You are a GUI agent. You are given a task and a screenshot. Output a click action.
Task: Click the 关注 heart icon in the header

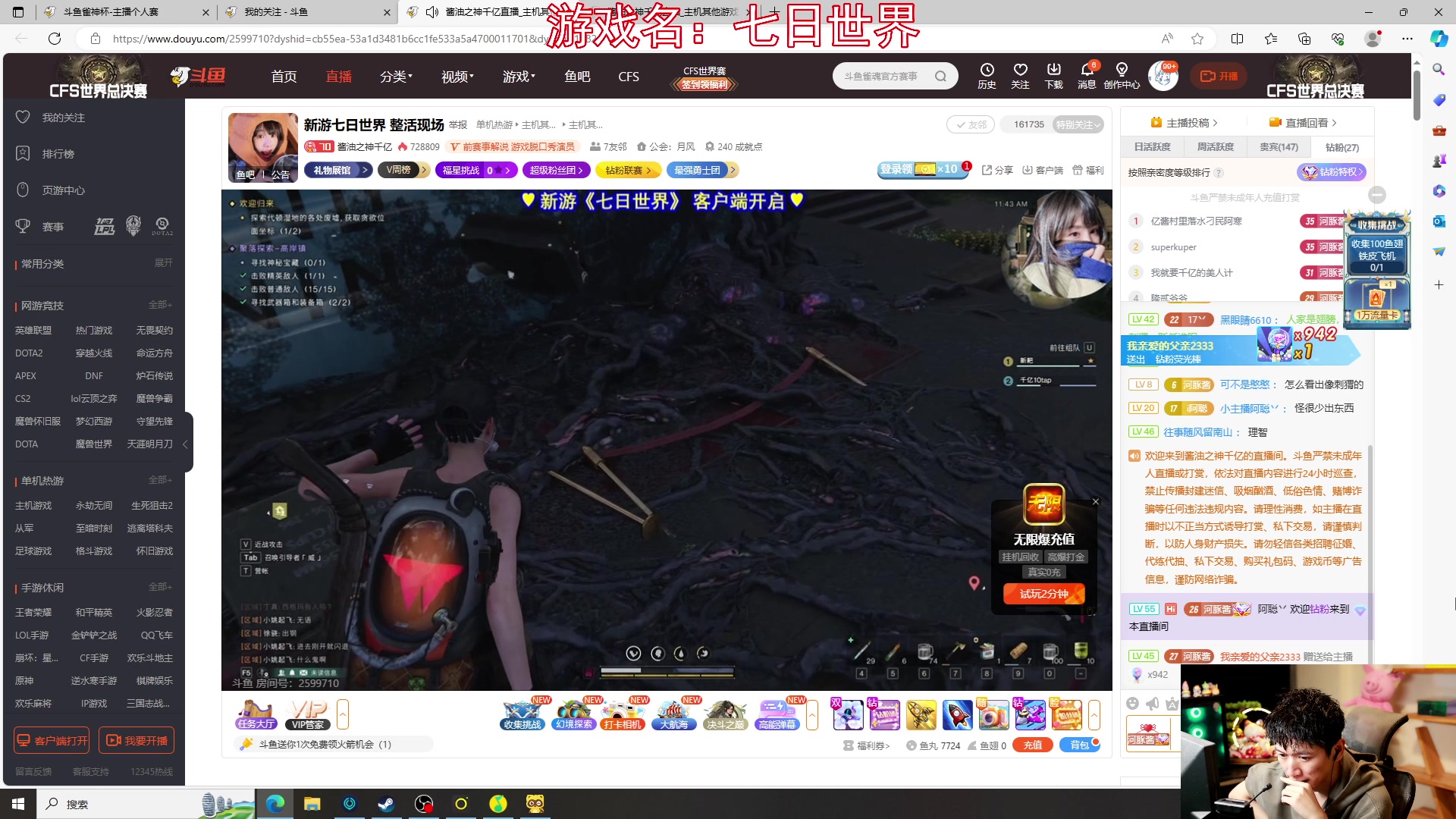click(1020, 75)
